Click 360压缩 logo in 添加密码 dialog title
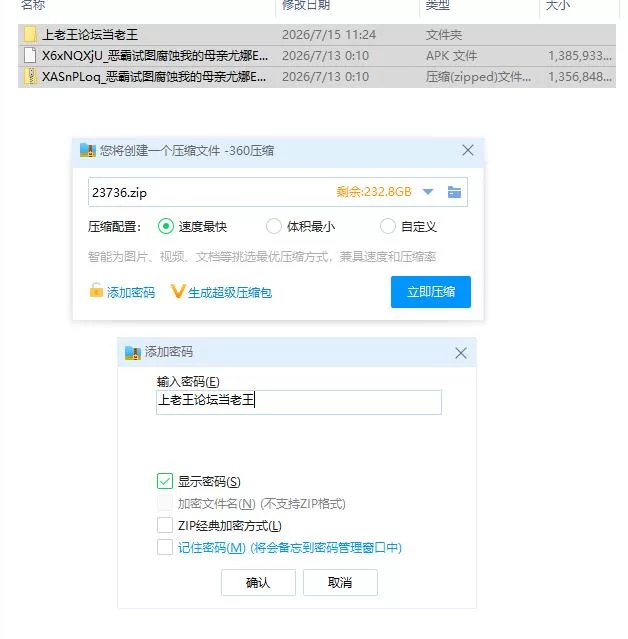The width and height of the screenshot is (628, 639). 132,352
